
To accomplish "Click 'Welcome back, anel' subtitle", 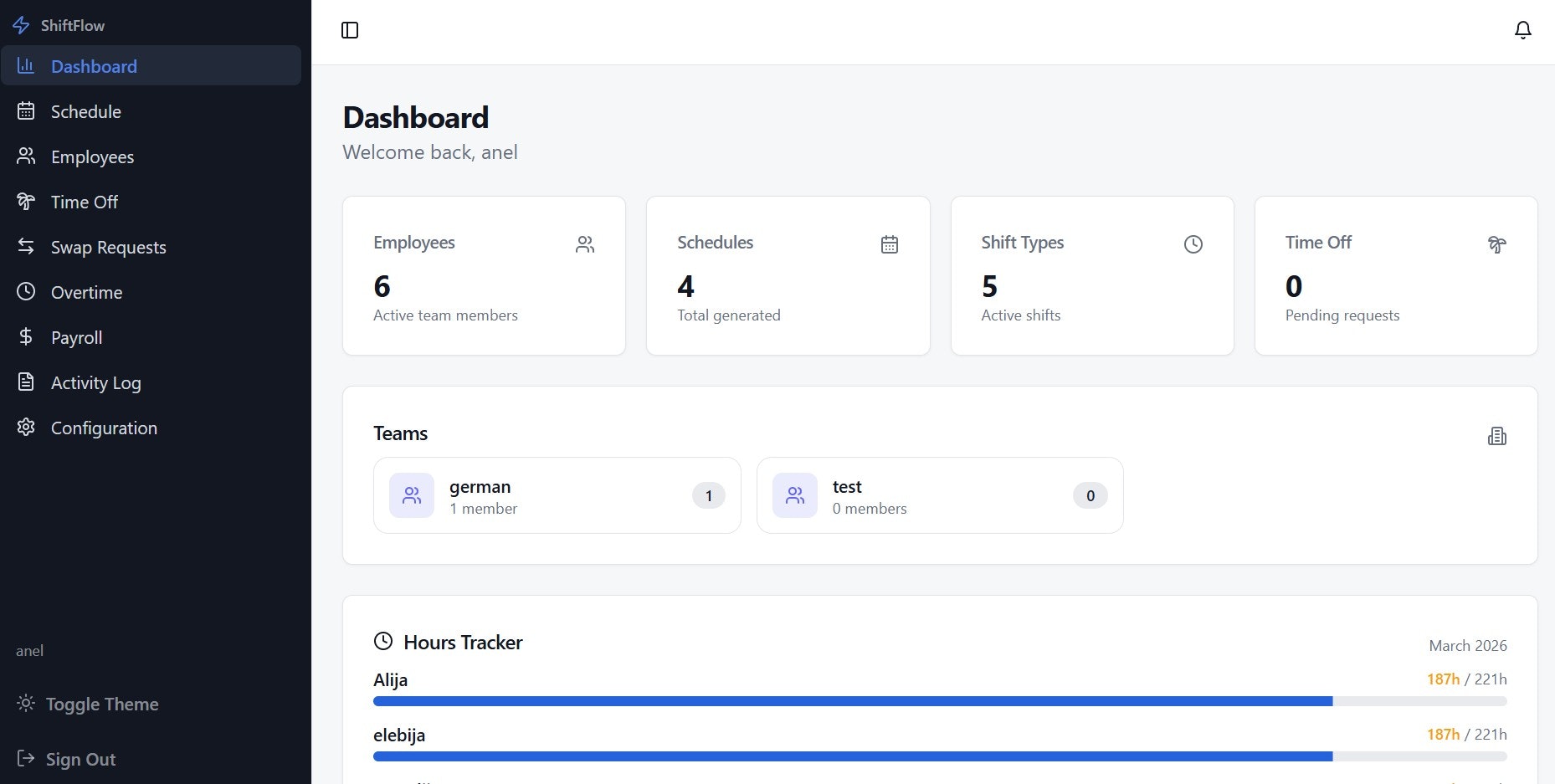I will [430, 152].
